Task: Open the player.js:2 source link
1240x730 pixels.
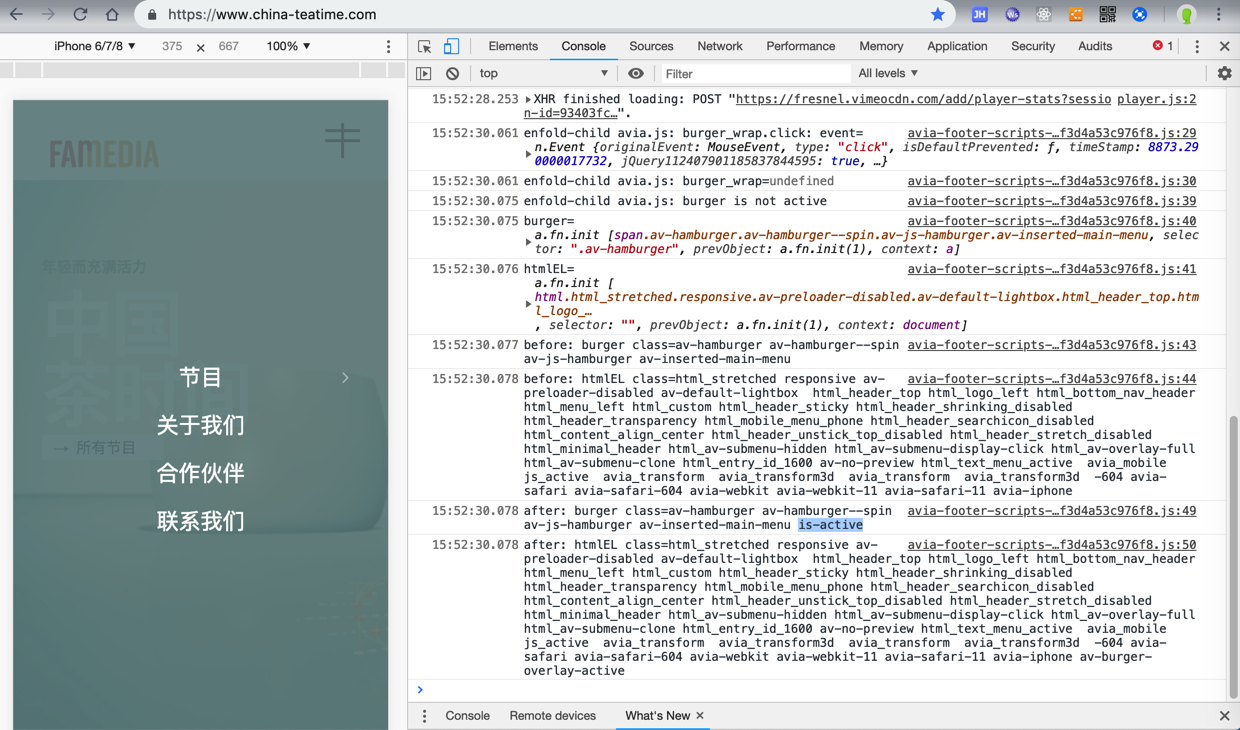Action: pyautogui.click(x=1156, y=99)
